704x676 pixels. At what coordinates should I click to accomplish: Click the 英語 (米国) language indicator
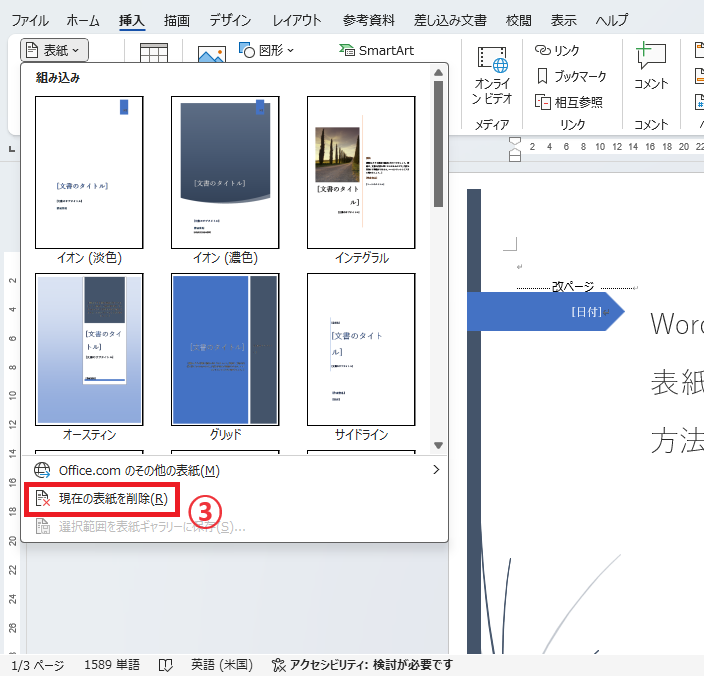pos(222,665)
